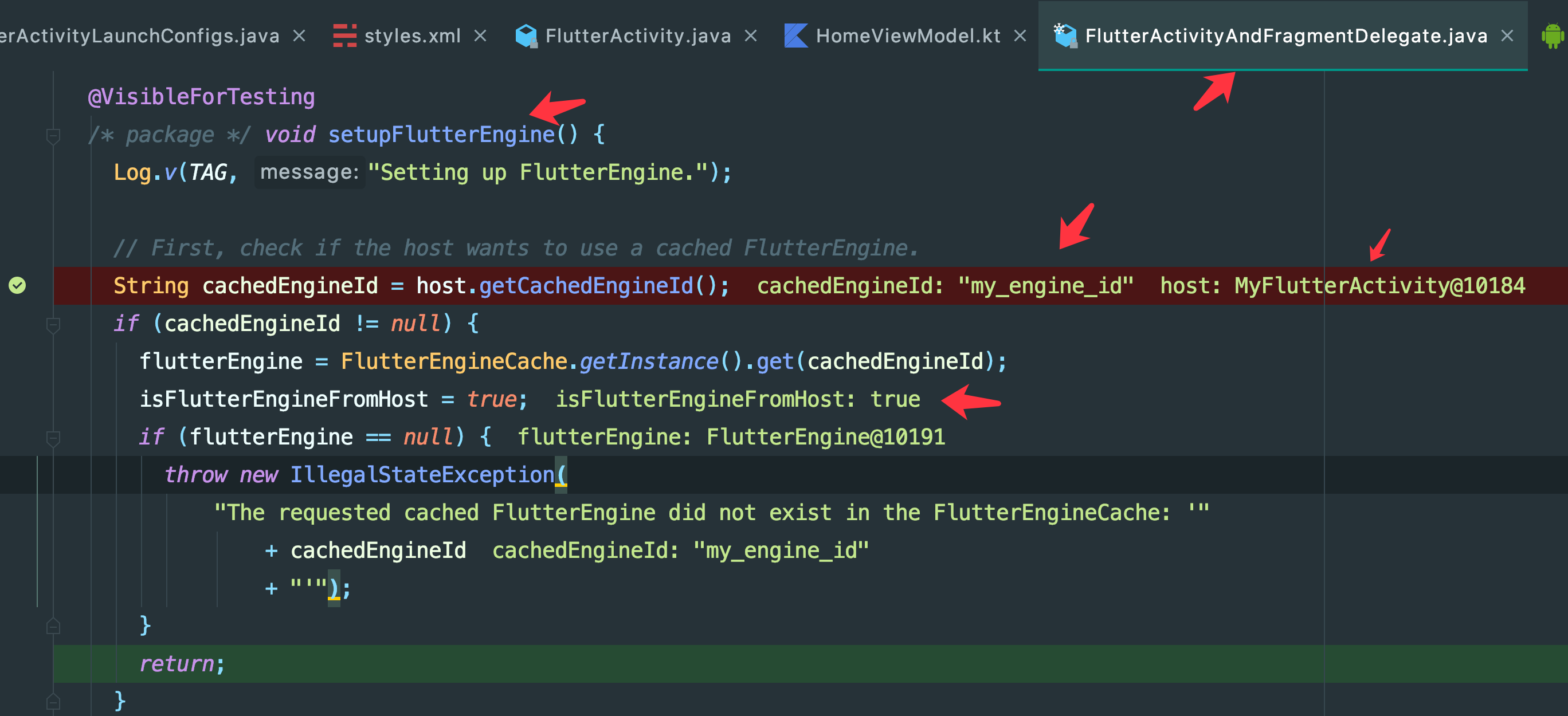The height and width of the screenshot is (716, 1568).
Task: Click the inline value 'host: MyFlutterActivity@10184'
Action: [1342, 285]
